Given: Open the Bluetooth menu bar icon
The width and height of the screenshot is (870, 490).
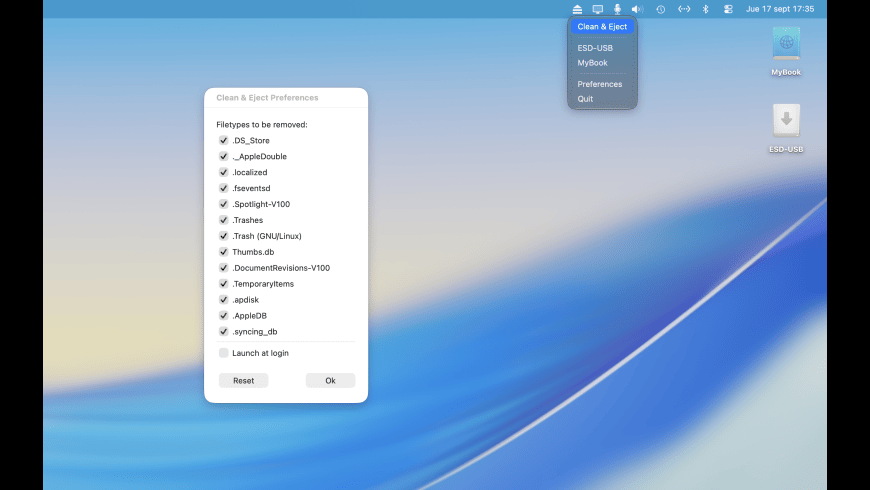Looking at the screenshot, I should [x=706, y=9].
